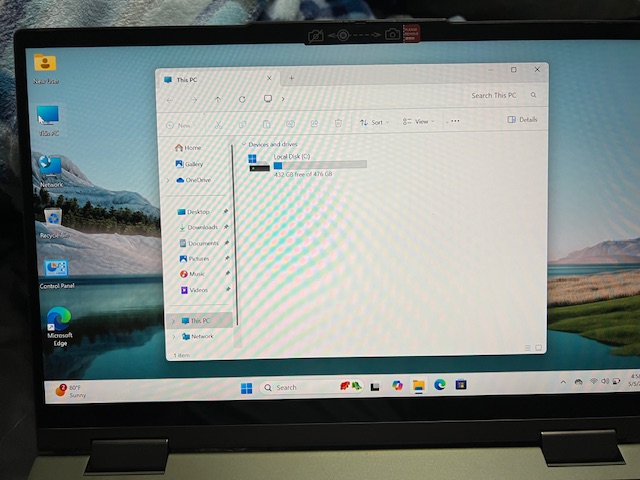Open Gallery in navigation pane

(189, 164)
